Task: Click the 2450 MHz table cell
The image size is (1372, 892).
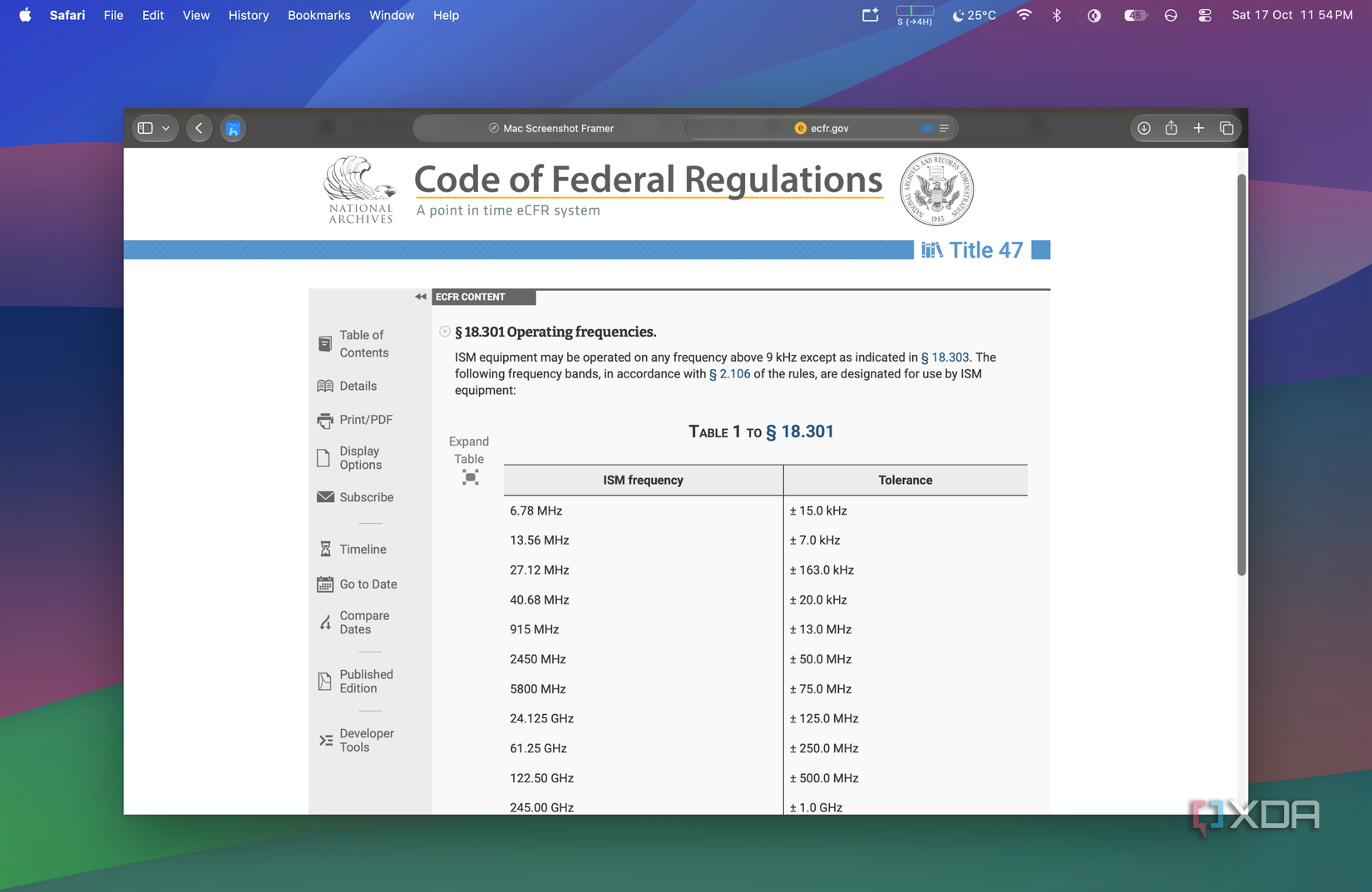Action: click(x=643, y=659)
